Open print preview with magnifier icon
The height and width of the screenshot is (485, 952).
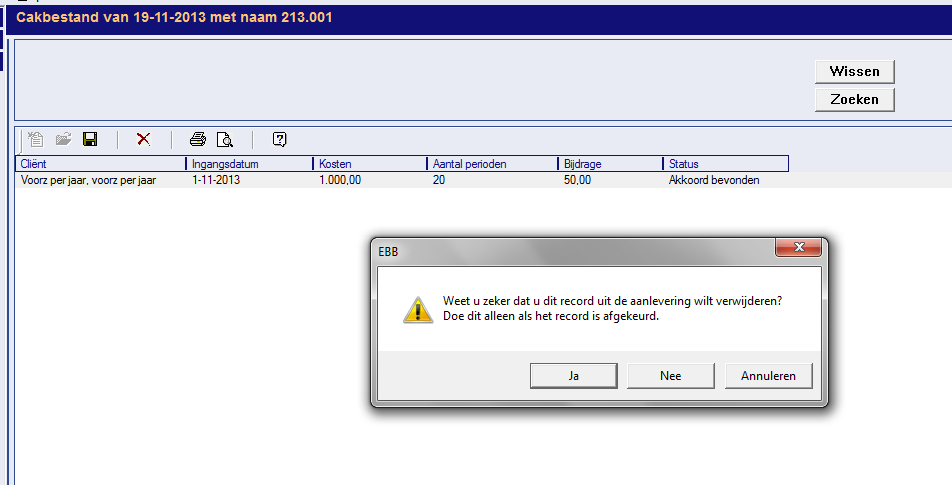[225, 140]
